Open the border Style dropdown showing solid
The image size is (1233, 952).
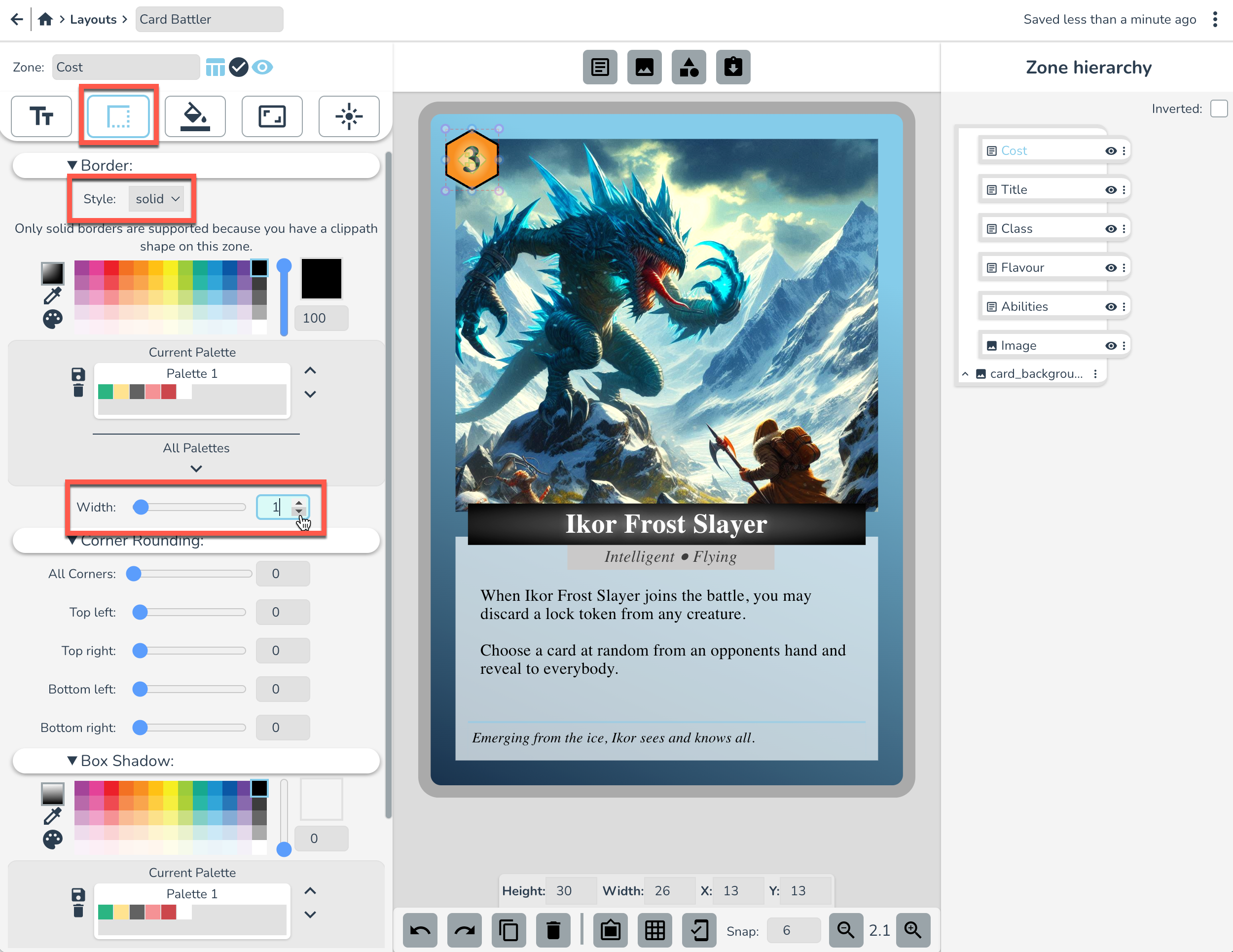156,199
